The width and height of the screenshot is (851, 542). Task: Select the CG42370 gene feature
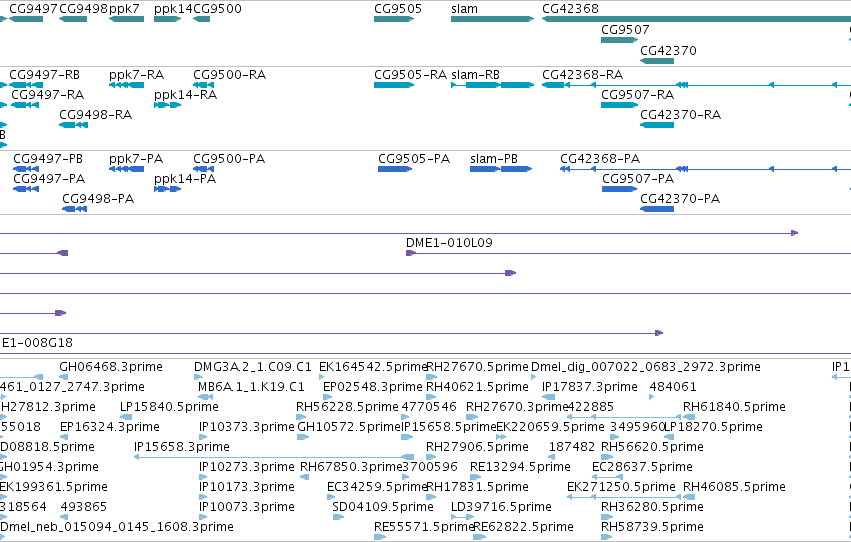click(657, 61)
